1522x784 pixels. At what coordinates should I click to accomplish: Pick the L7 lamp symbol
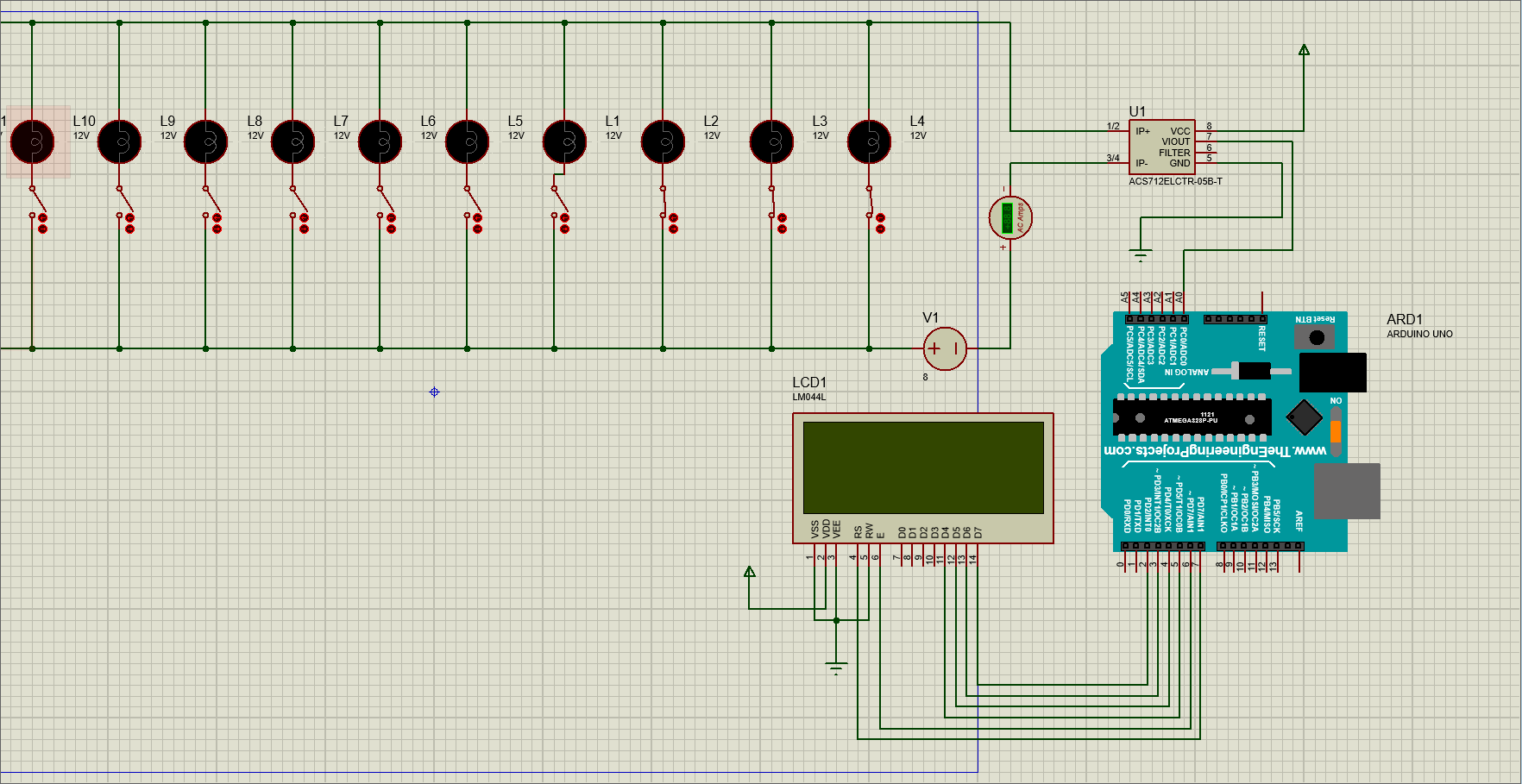click(x=293, y=141)
